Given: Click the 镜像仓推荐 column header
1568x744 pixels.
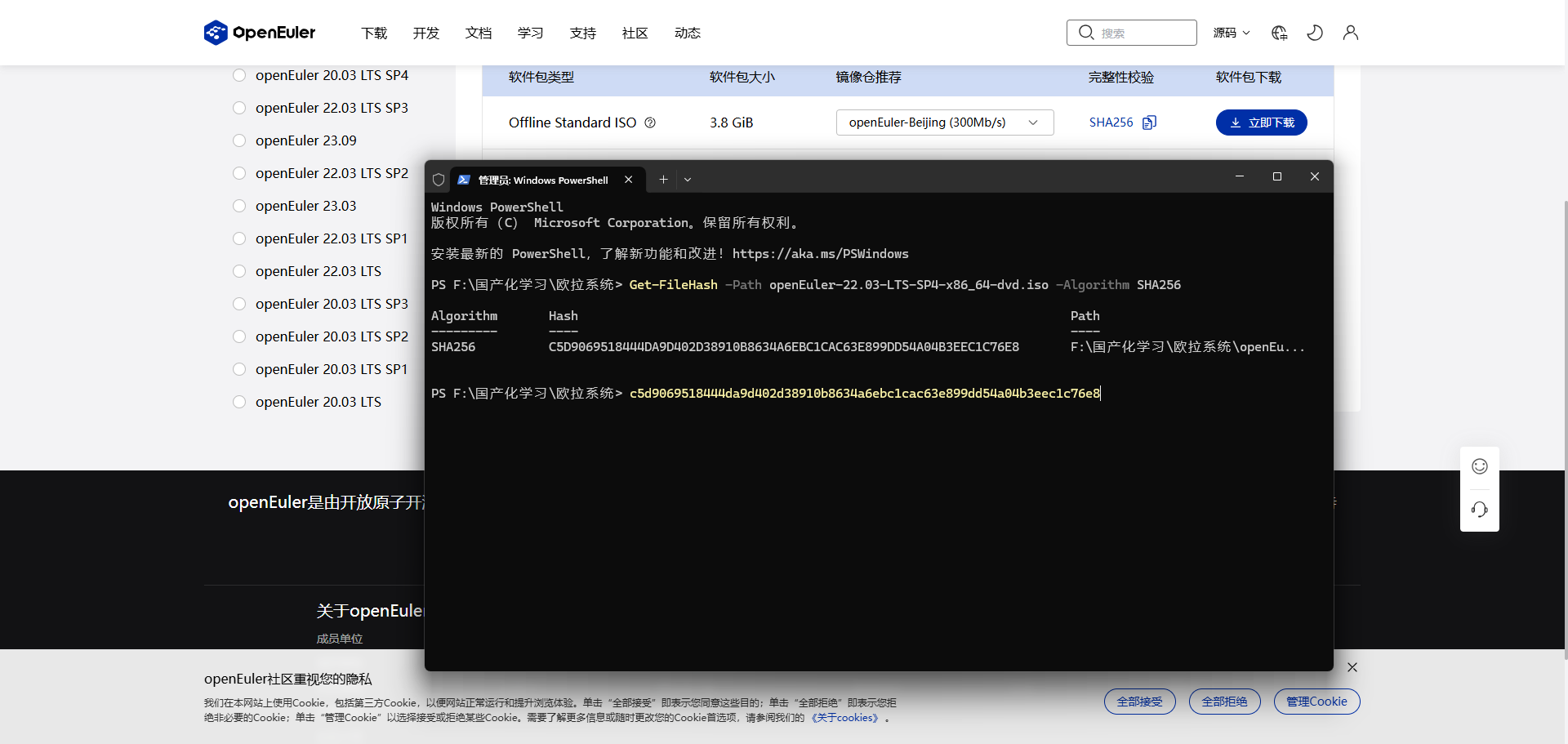Looking at the screenshot, I should tap(869, 78).
